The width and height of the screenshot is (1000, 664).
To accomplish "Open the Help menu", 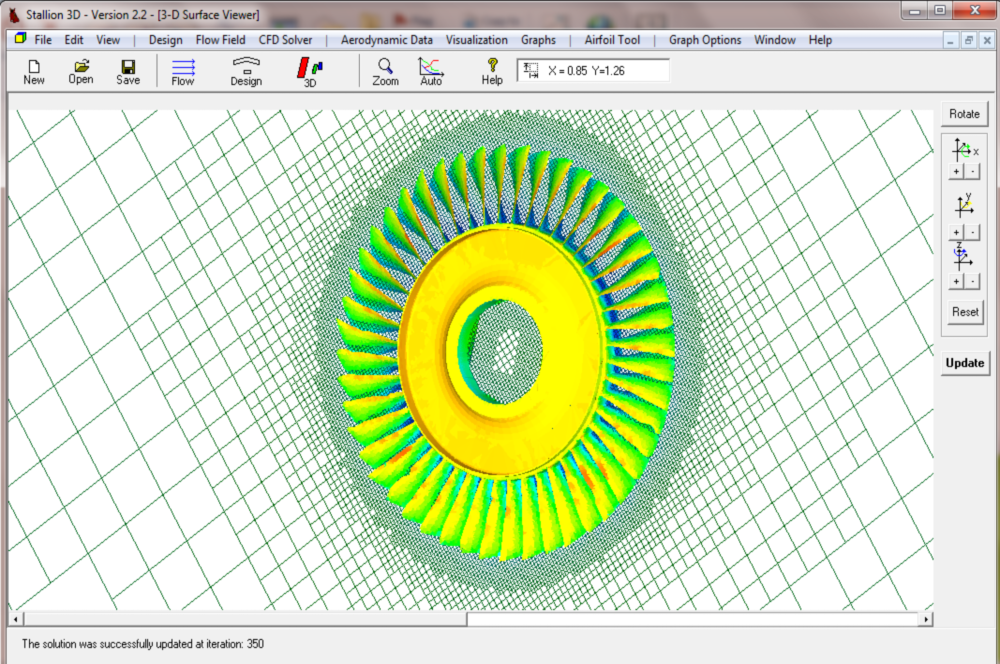I will point(820,40).
